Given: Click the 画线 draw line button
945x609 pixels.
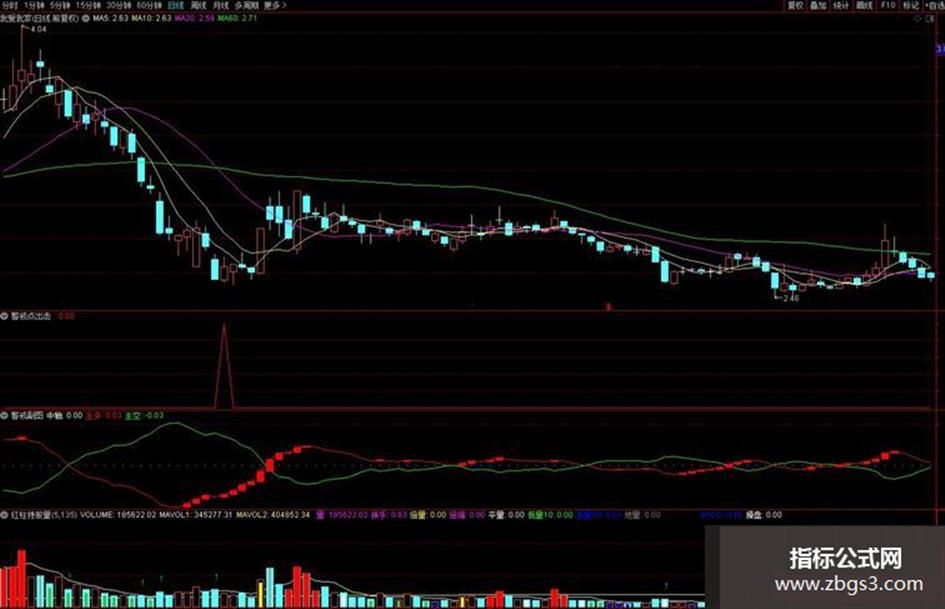Looking at the screenshot, I should tap(864, 5).
